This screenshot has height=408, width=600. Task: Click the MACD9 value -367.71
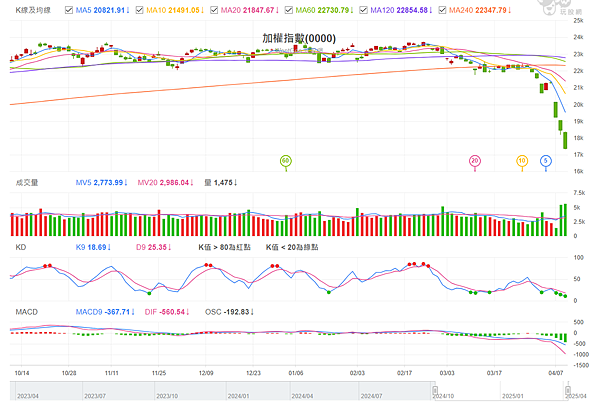click(117, 312)
